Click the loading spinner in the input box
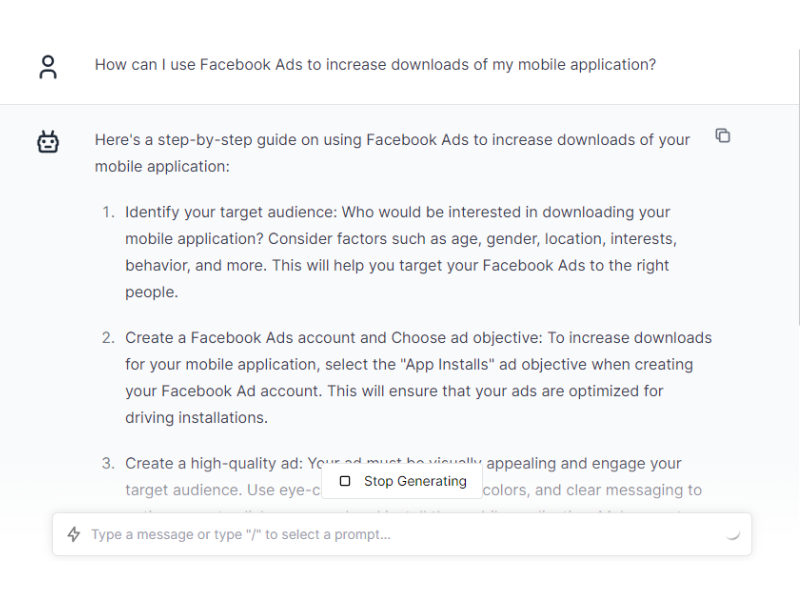Screen dimensions: 800x600 [x=733, y=534]
